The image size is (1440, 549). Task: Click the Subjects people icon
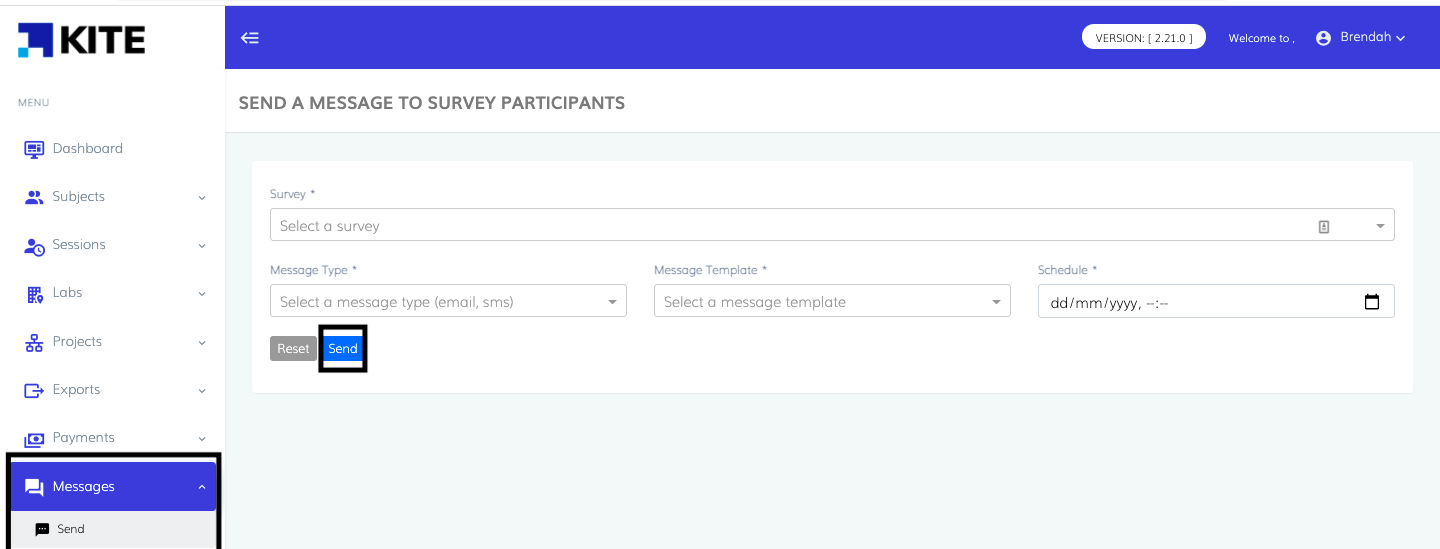click(34, 197)
